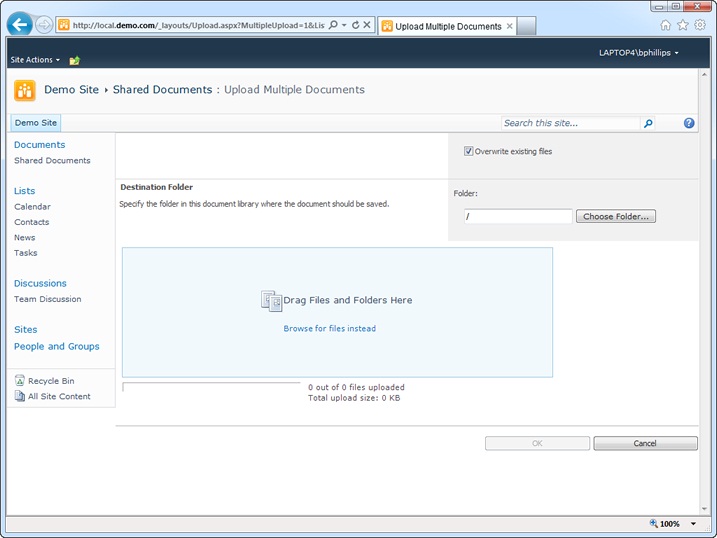Open the Documents heading in sidebar

[x=39, y=145]
